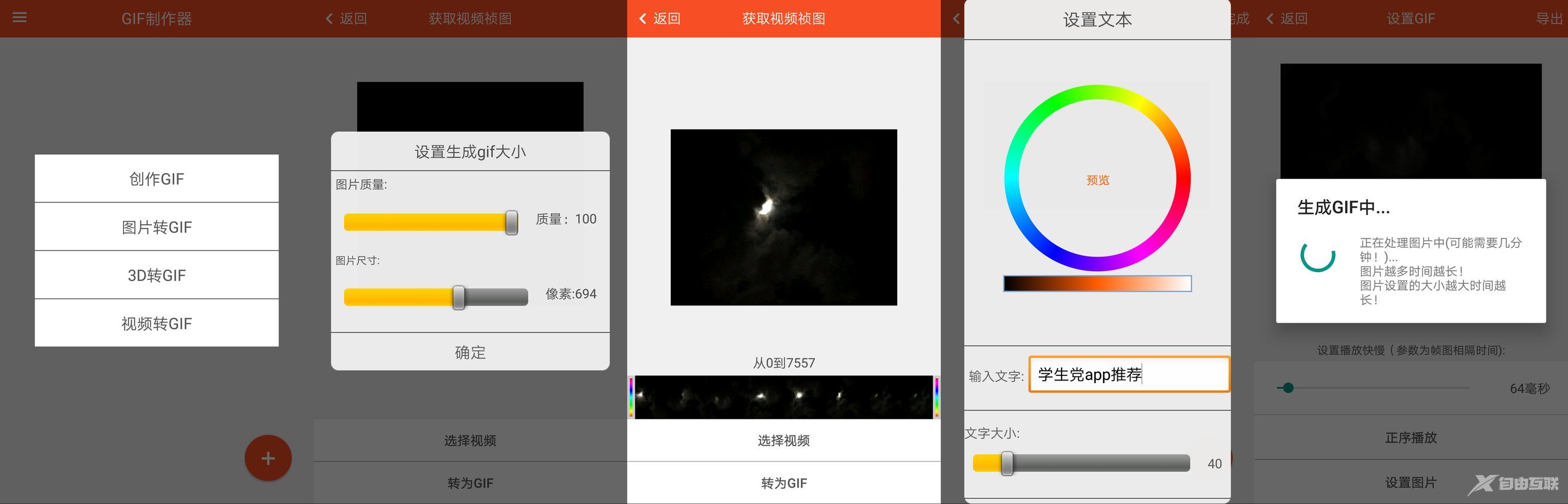Click 转为GIF on the moon preview screen
Image resolution: width=1568 pixels, height=504 pixels.
pyautogui.click(x=783, y=483)
